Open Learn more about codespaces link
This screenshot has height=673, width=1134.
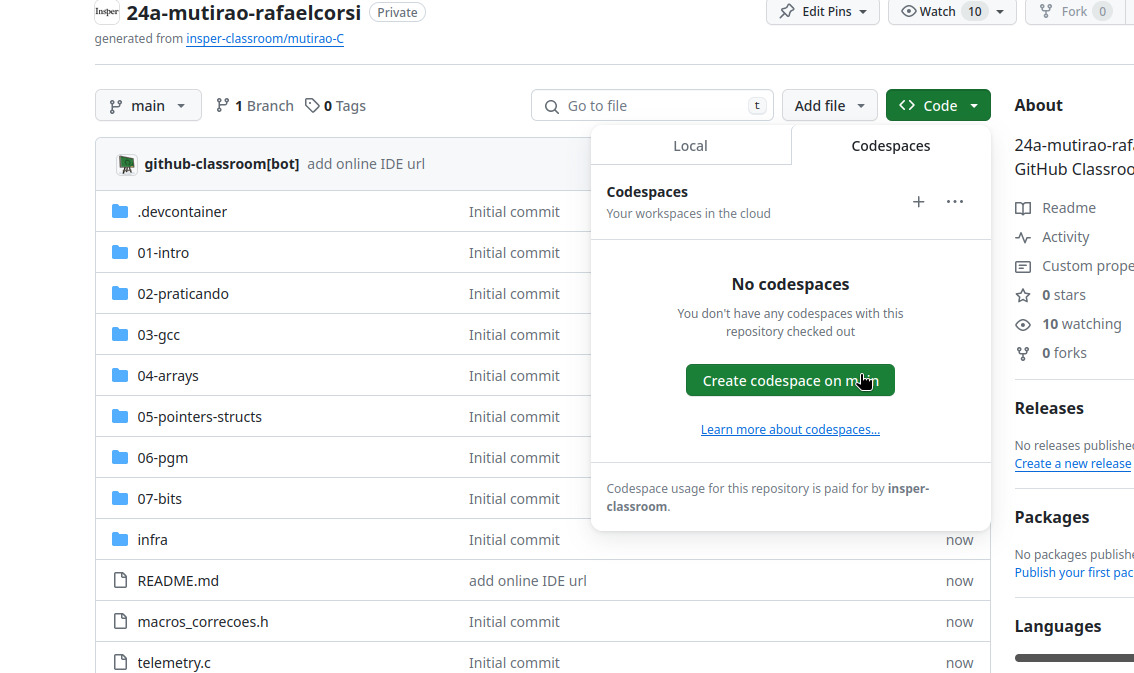click(x=790, y=429)
